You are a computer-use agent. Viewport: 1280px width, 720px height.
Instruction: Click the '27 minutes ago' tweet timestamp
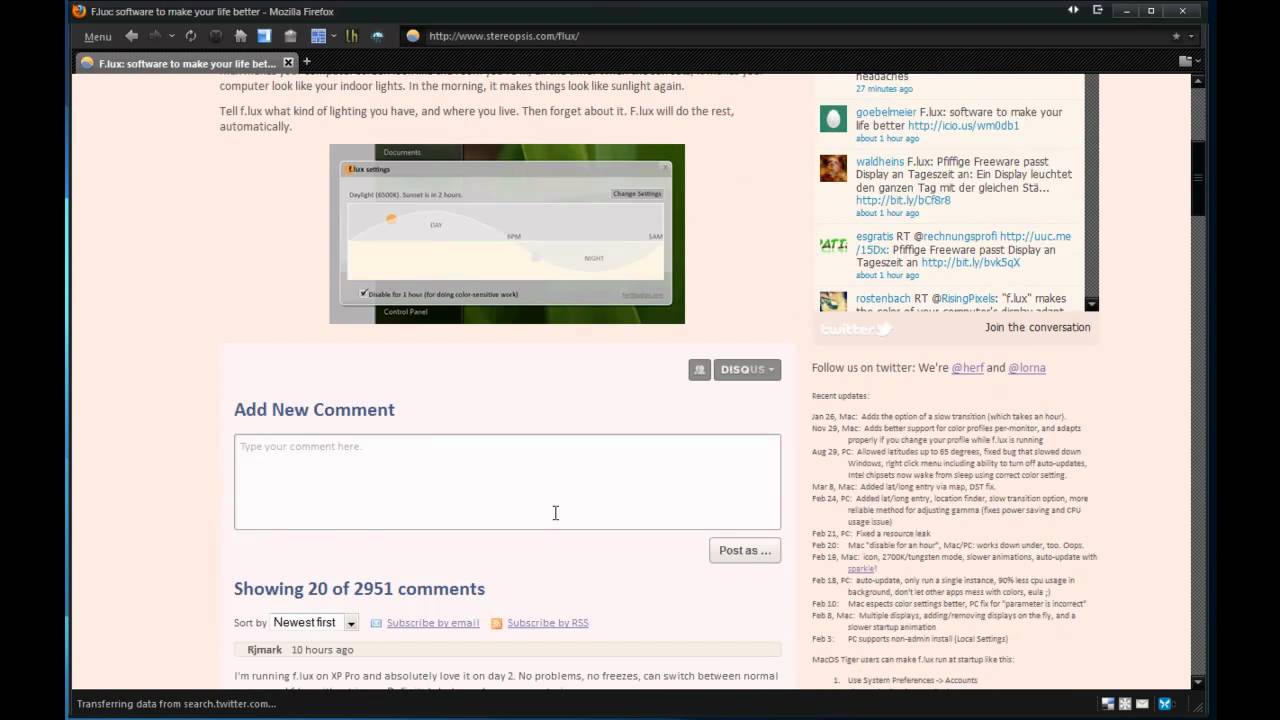pos(884,89)
